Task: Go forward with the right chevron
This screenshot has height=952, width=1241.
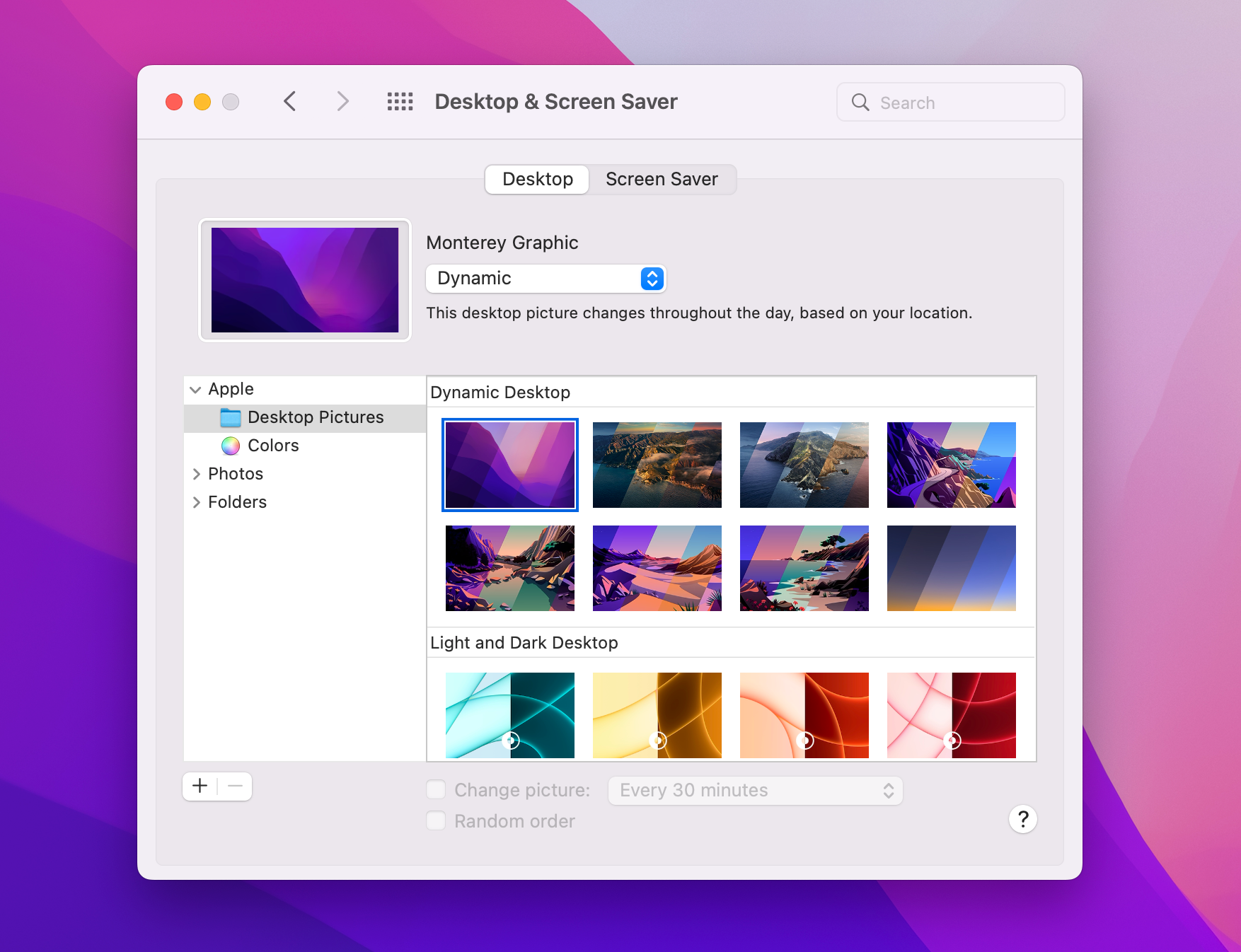Action: (x=343, y=102)
